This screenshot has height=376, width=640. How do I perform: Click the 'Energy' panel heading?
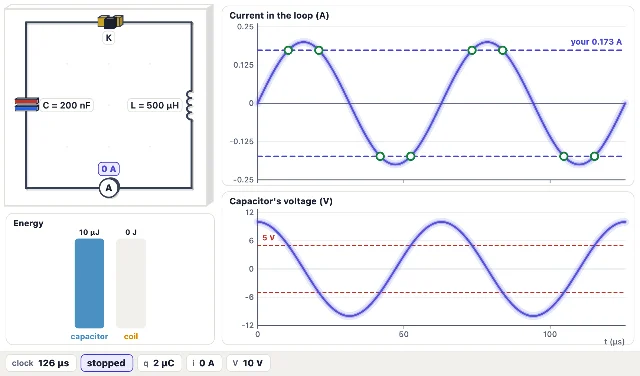(x=28, y=223)
